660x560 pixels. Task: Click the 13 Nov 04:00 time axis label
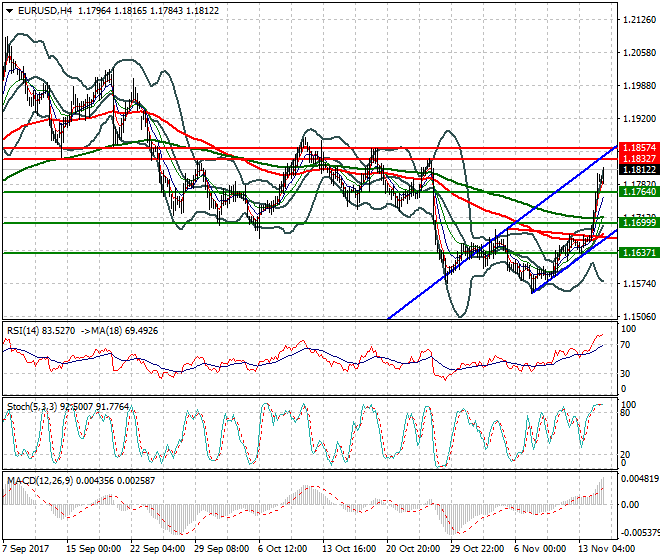click(606, 549)
